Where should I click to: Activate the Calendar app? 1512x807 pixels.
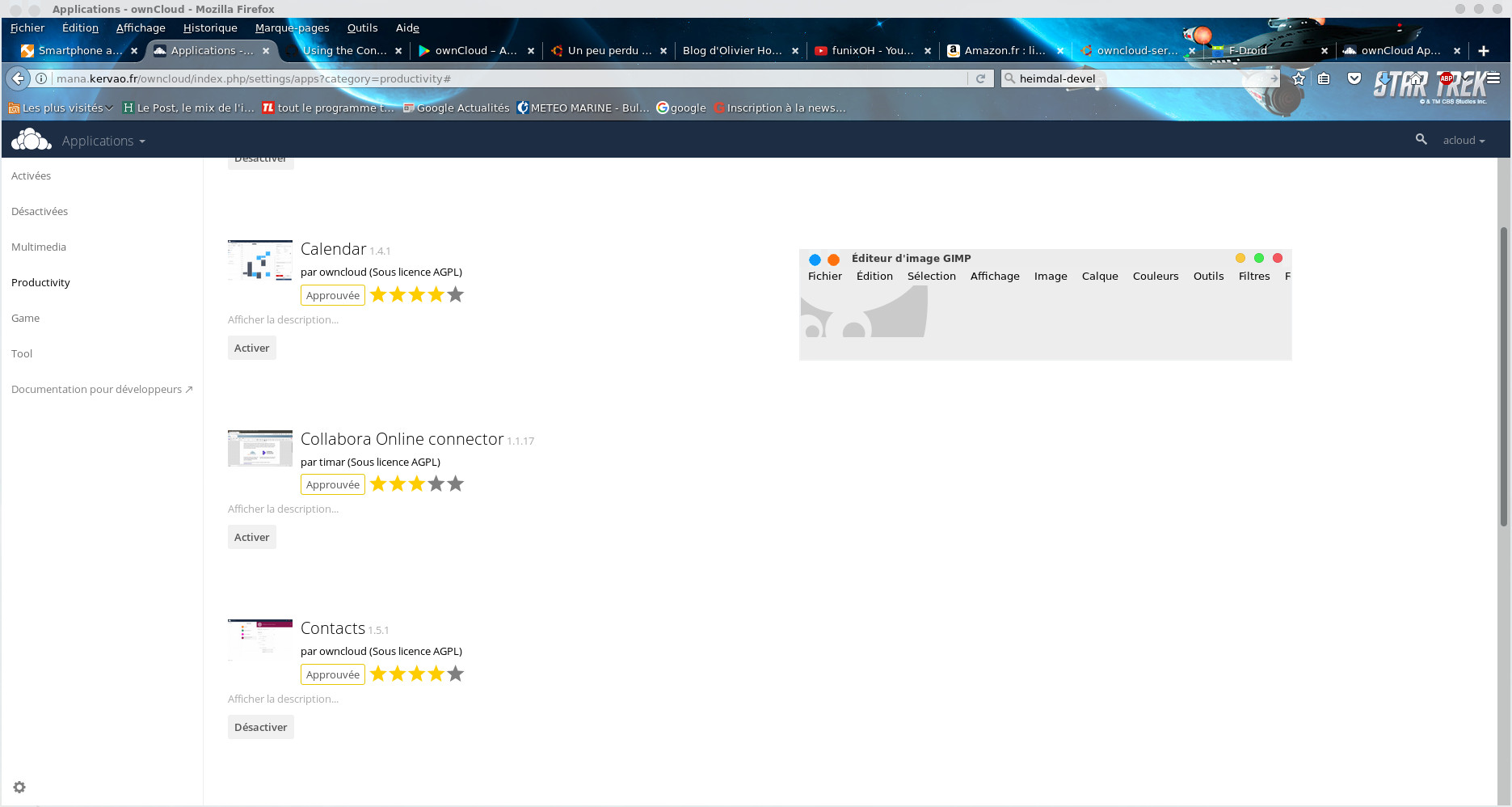click(x=251, y=348)
